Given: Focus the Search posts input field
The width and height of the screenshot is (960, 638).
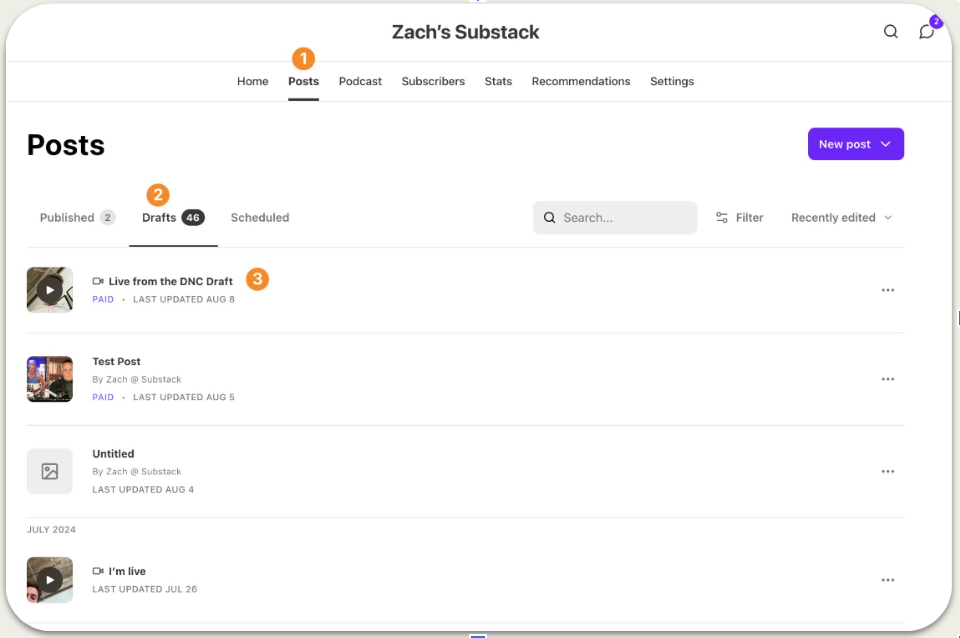Looking at the screenshot, I should click(x=615, y=217).
